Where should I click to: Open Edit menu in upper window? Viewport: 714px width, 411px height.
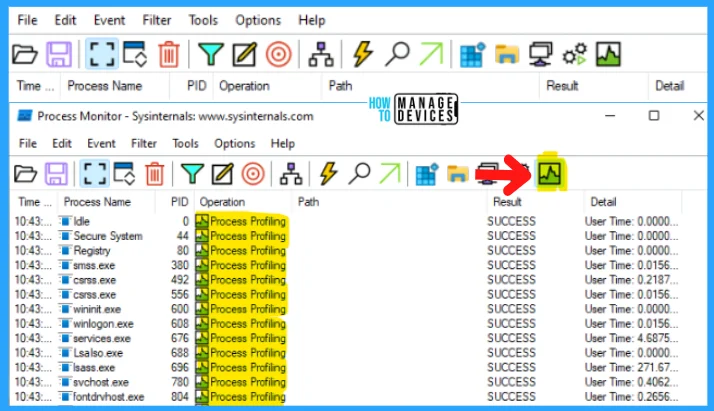(x=65, y=20)
